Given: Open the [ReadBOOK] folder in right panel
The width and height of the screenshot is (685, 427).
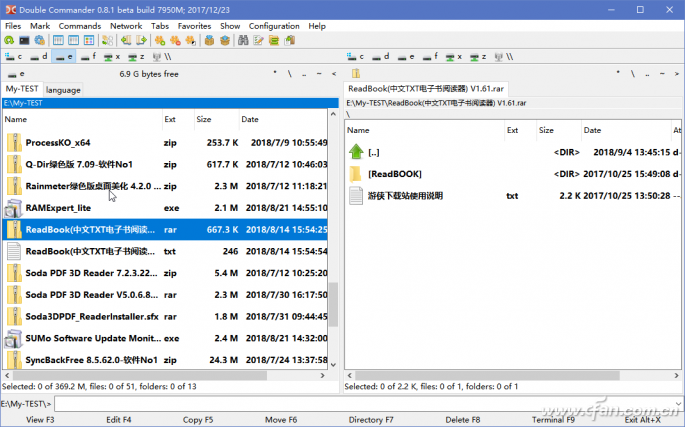Looking at the screenshot, I should (x=513, y=174).
